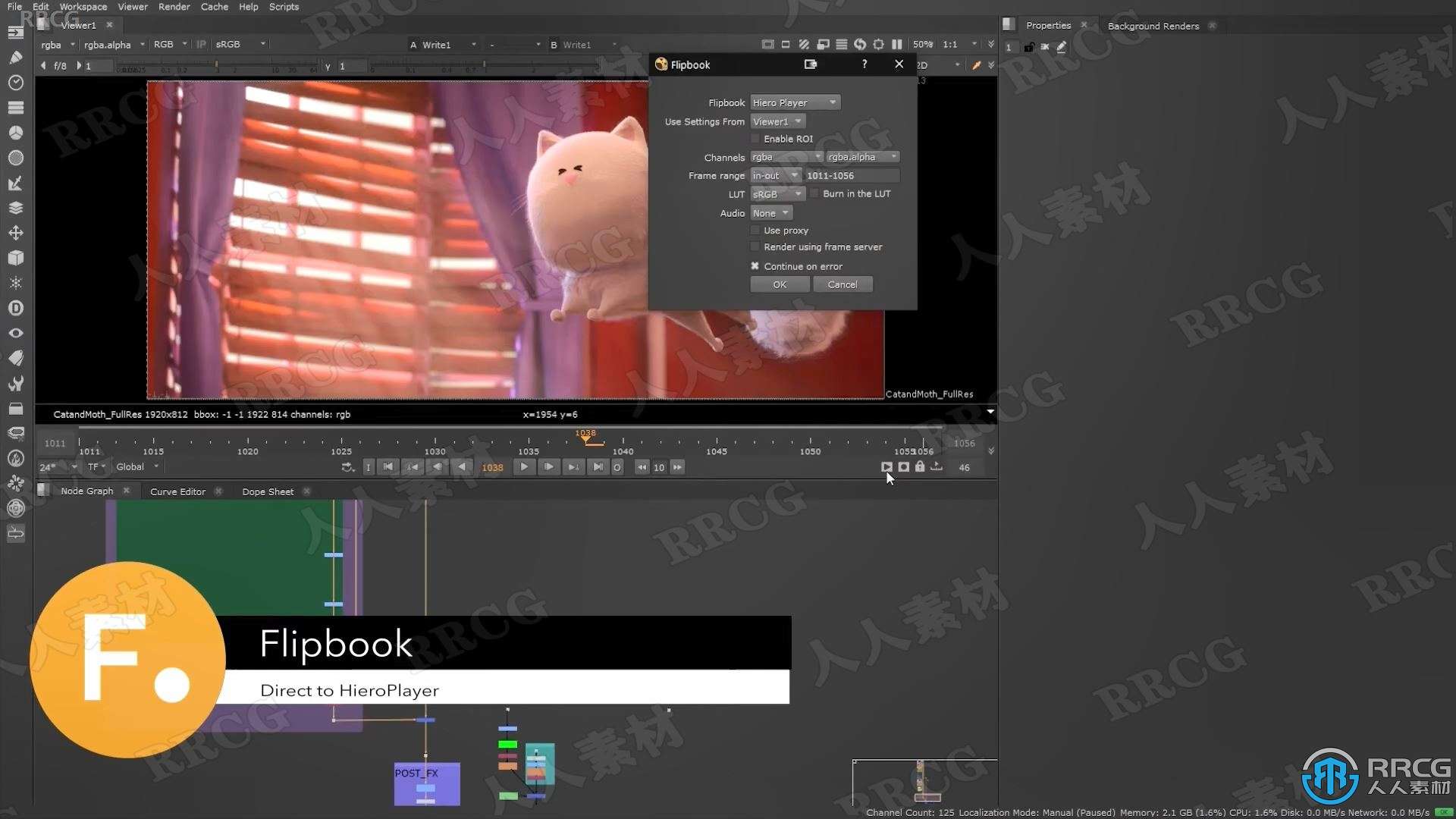
Task: Click the viewer refresh circular arrows icon
Action: click(x=860, y=45)
